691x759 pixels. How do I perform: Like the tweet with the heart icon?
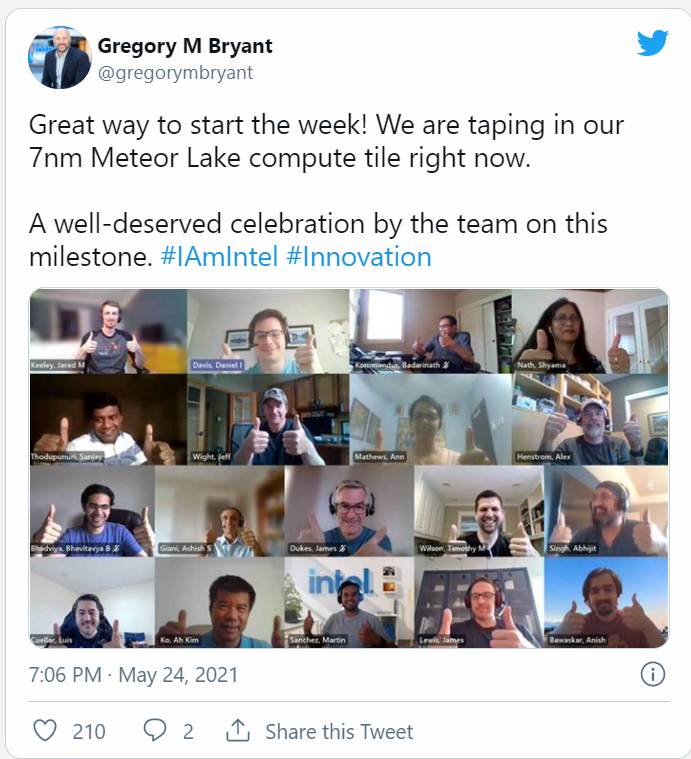pos(45,730)
